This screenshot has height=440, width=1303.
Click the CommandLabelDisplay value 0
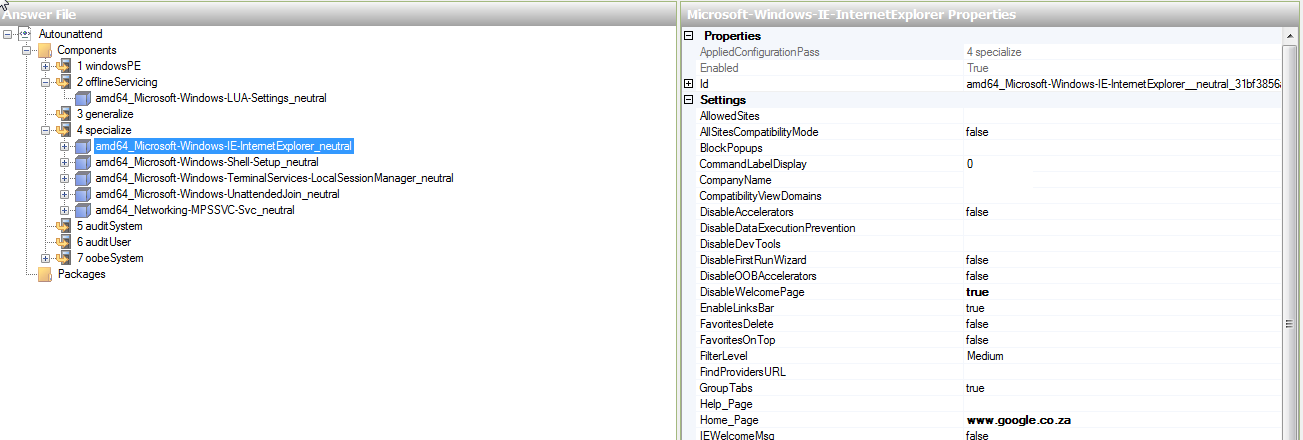click(x=969, y=164)
